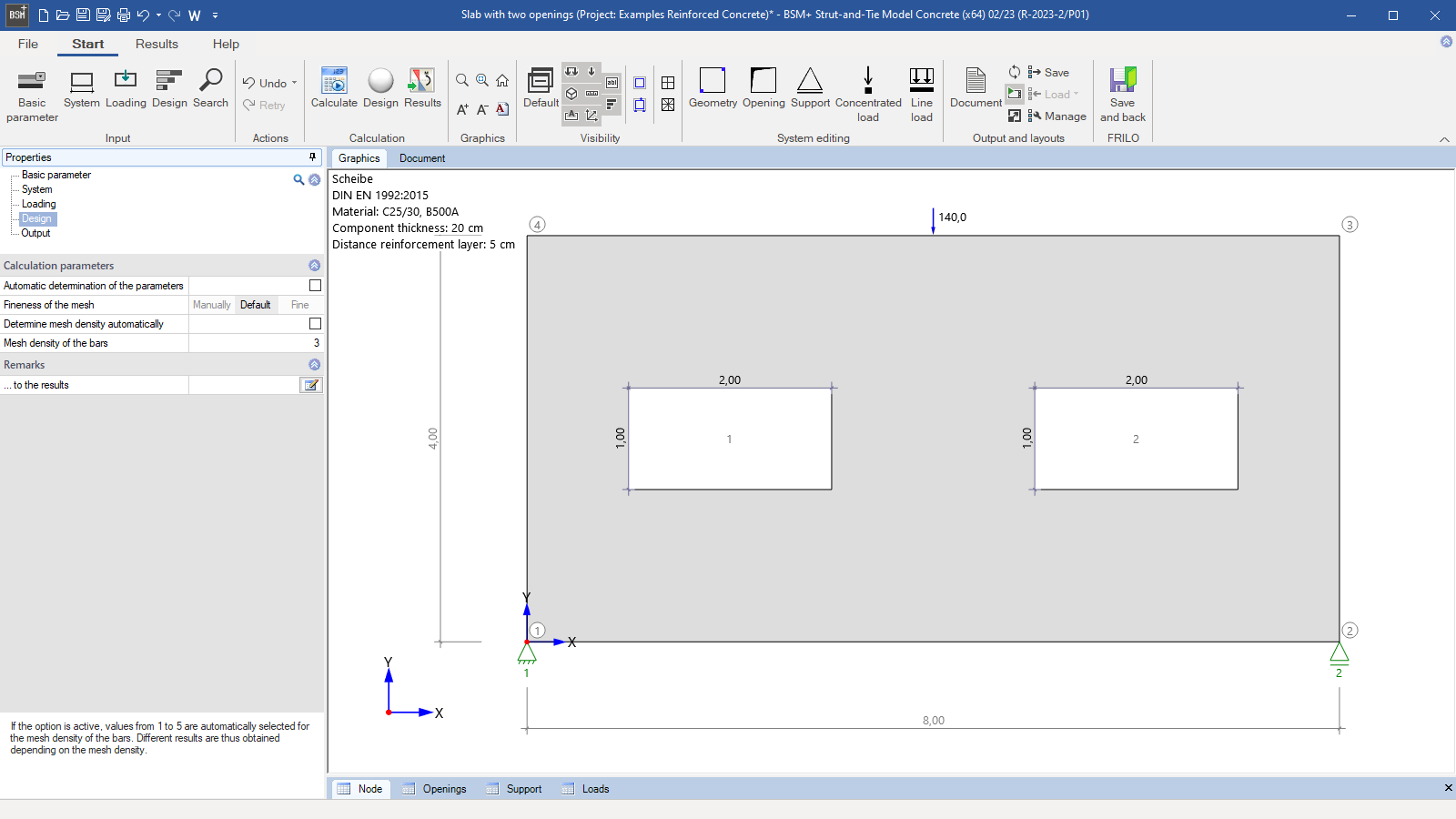Collapse the ribbon with chevron
1456x819 pixels.
point(1444,139)
